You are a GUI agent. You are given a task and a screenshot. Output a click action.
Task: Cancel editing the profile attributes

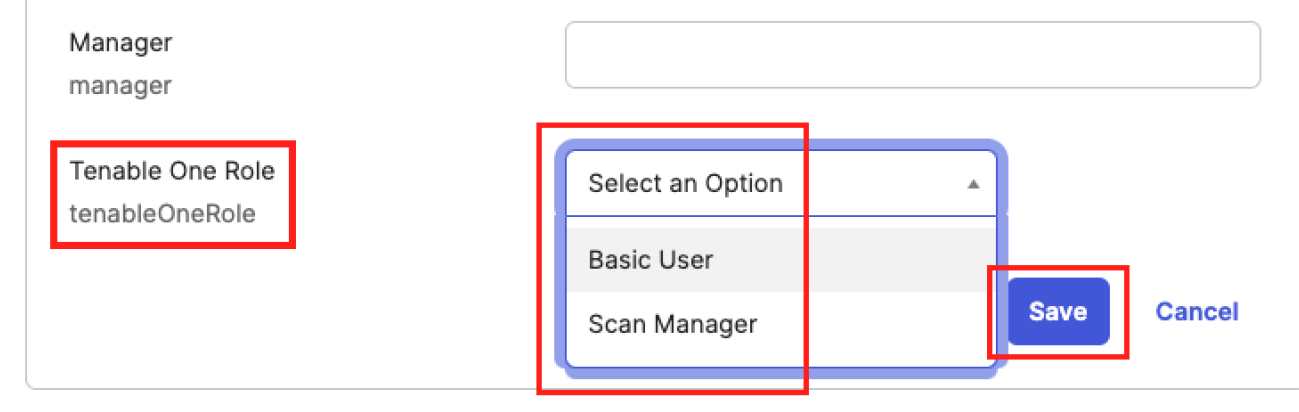click(x=1196, y=312)
